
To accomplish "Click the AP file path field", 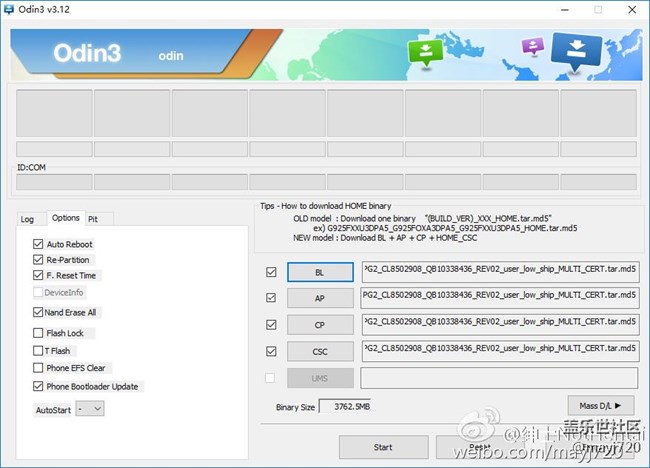I will (500, 298).
